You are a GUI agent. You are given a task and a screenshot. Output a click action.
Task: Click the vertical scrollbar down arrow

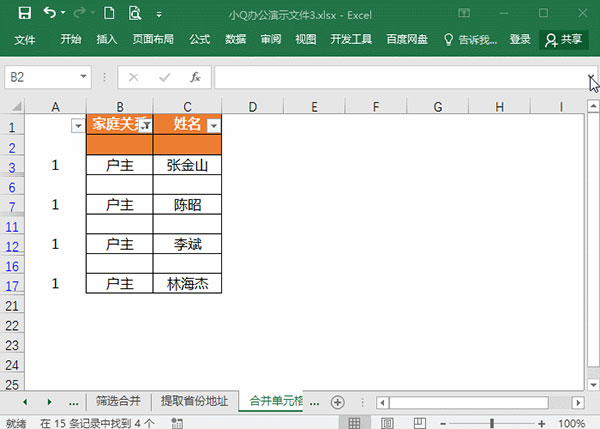(x=593, y=384)
